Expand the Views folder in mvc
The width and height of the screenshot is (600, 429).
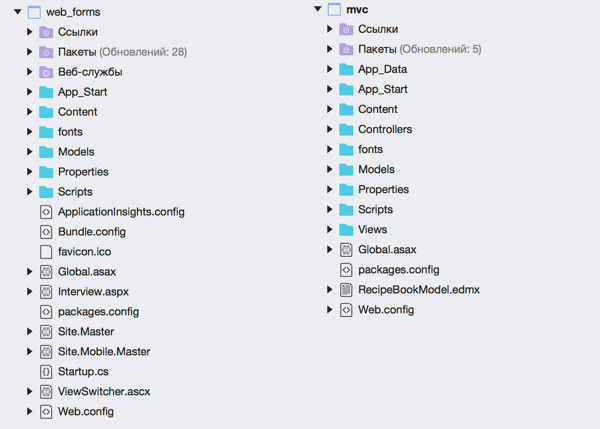coord(329,229)
